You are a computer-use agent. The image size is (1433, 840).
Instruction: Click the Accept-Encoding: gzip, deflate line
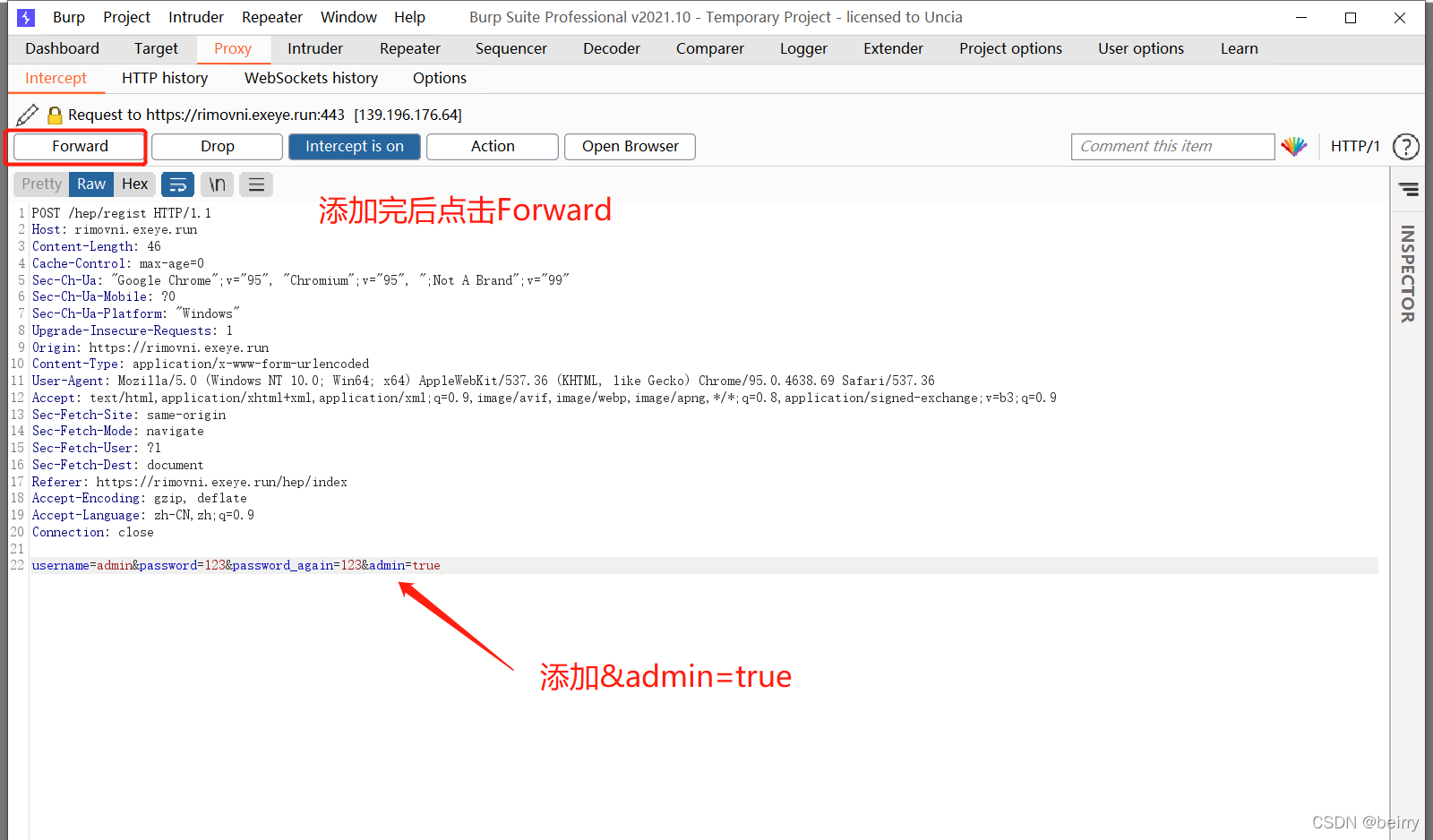[x=140, y=498]
